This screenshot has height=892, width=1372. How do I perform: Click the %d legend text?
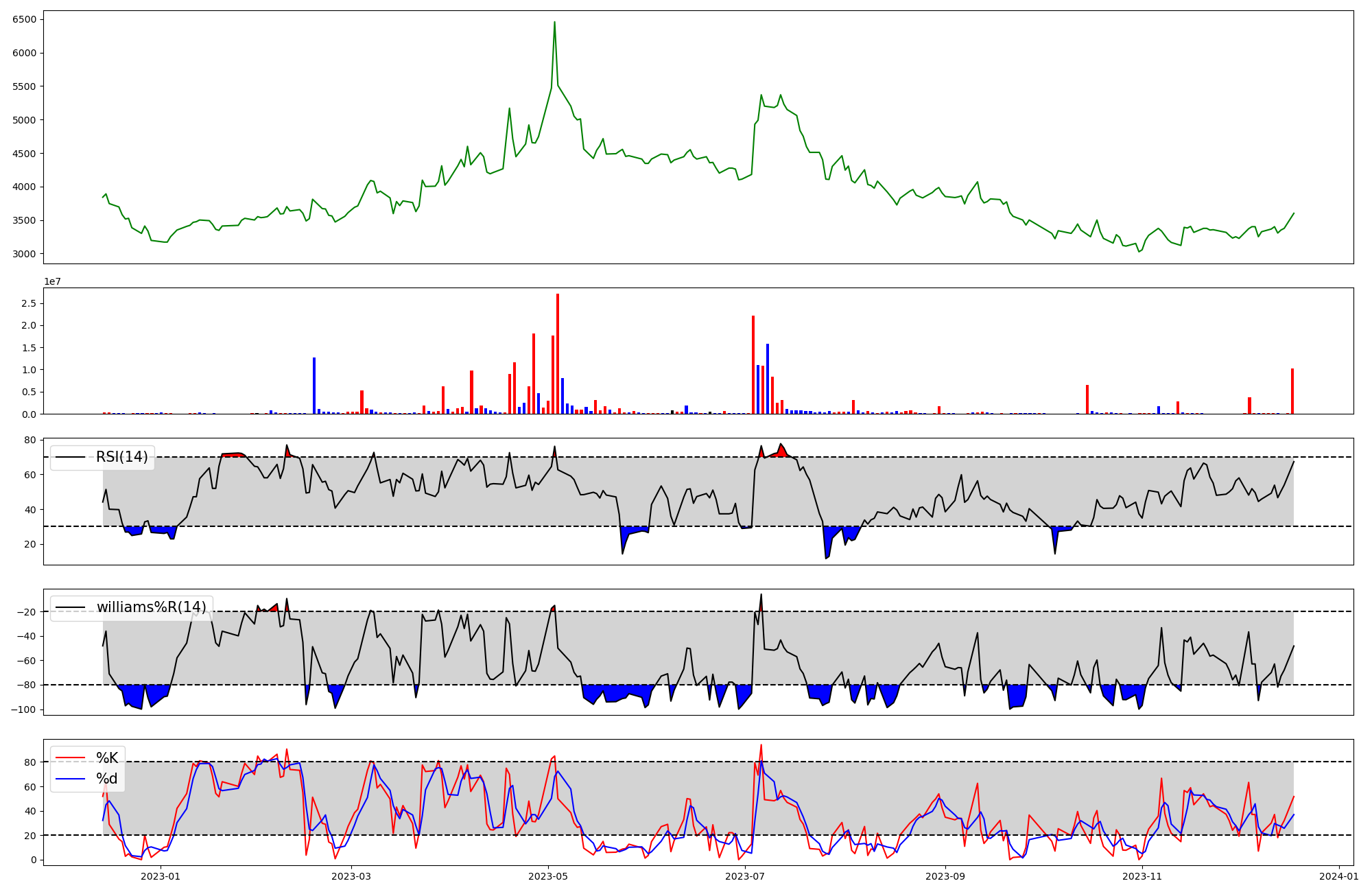[106, 779]
